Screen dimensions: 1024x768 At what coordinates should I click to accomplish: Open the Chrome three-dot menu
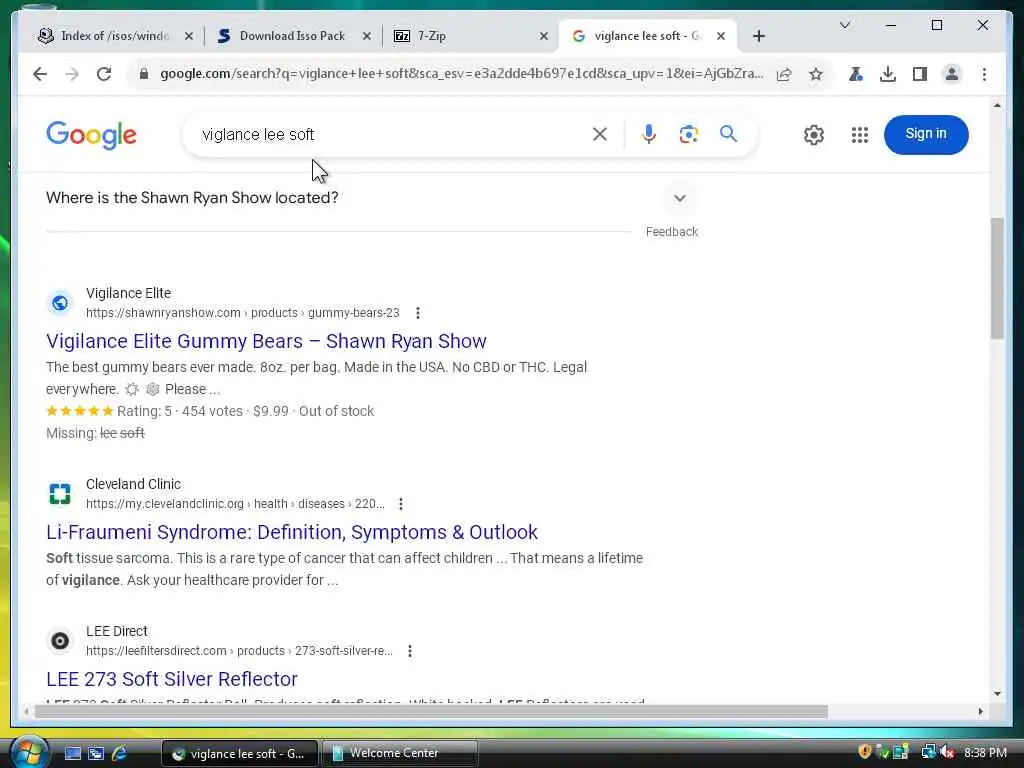984,74
